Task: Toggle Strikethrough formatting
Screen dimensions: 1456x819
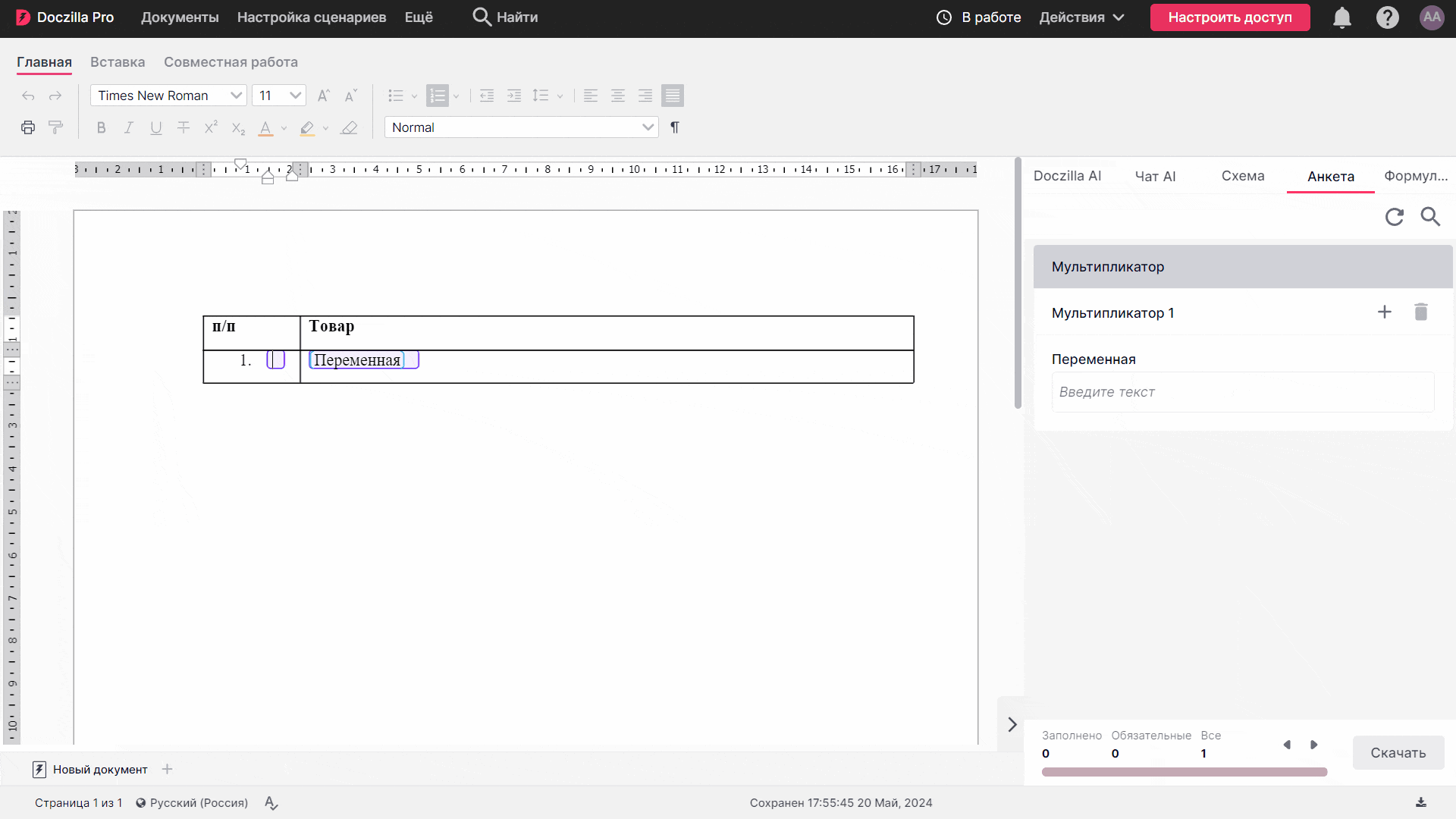Action: tap(184, 127)
